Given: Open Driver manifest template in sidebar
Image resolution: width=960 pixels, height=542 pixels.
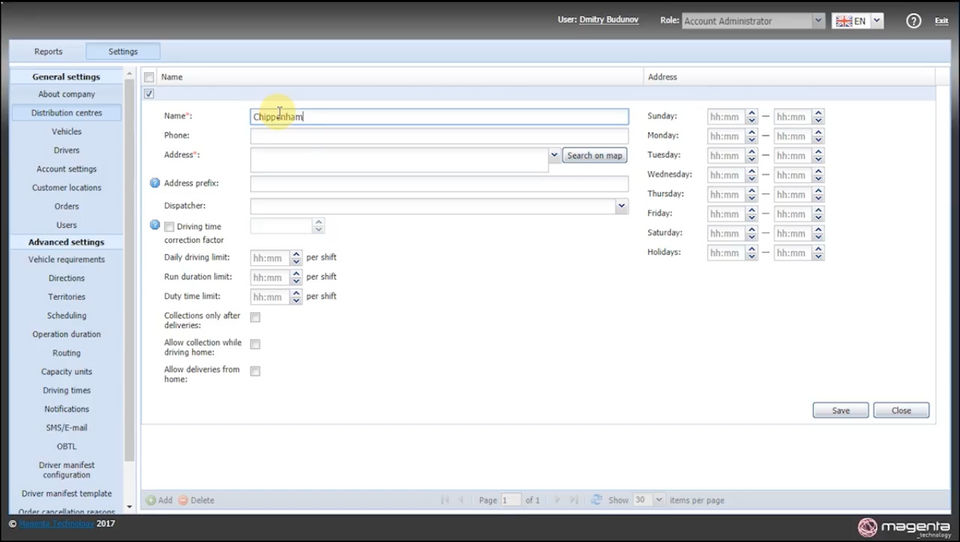Looking at the screenshot, I should (67, 494).
